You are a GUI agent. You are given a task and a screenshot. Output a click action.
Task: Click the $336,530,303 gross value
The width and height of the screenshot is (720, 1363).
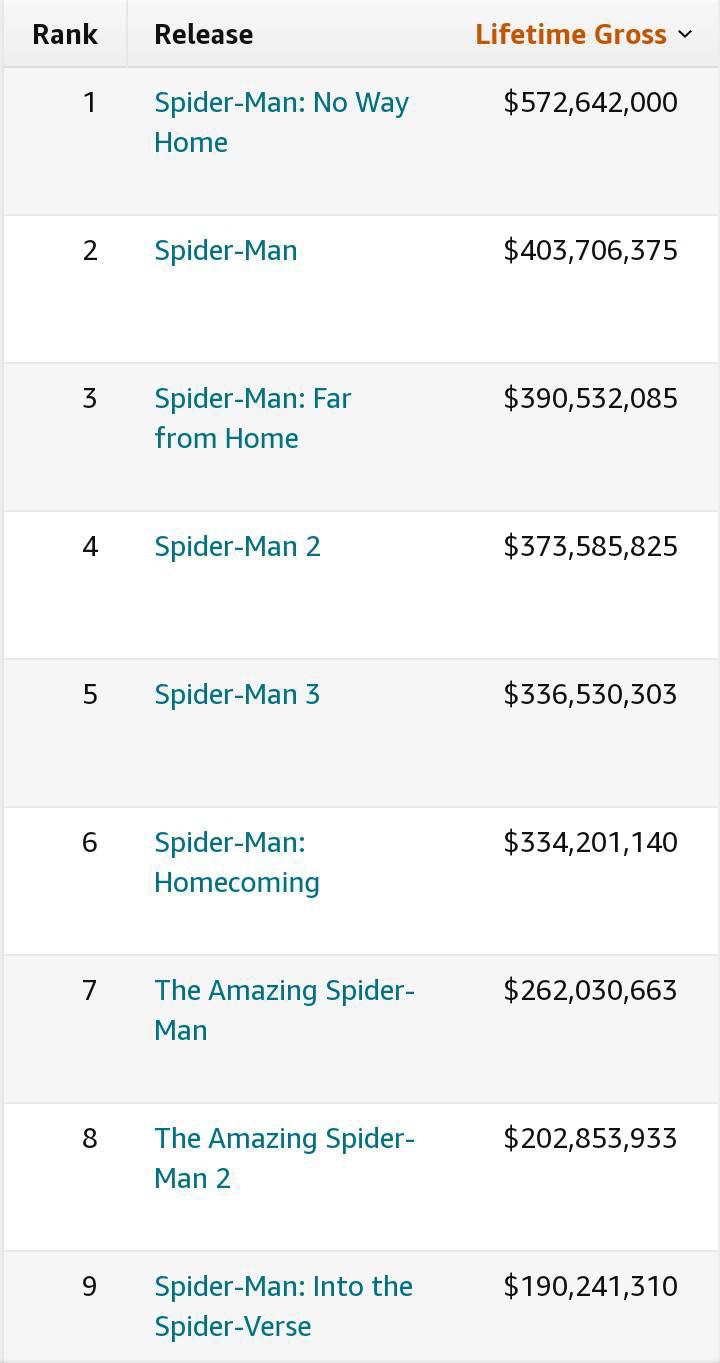click(590, 694)
